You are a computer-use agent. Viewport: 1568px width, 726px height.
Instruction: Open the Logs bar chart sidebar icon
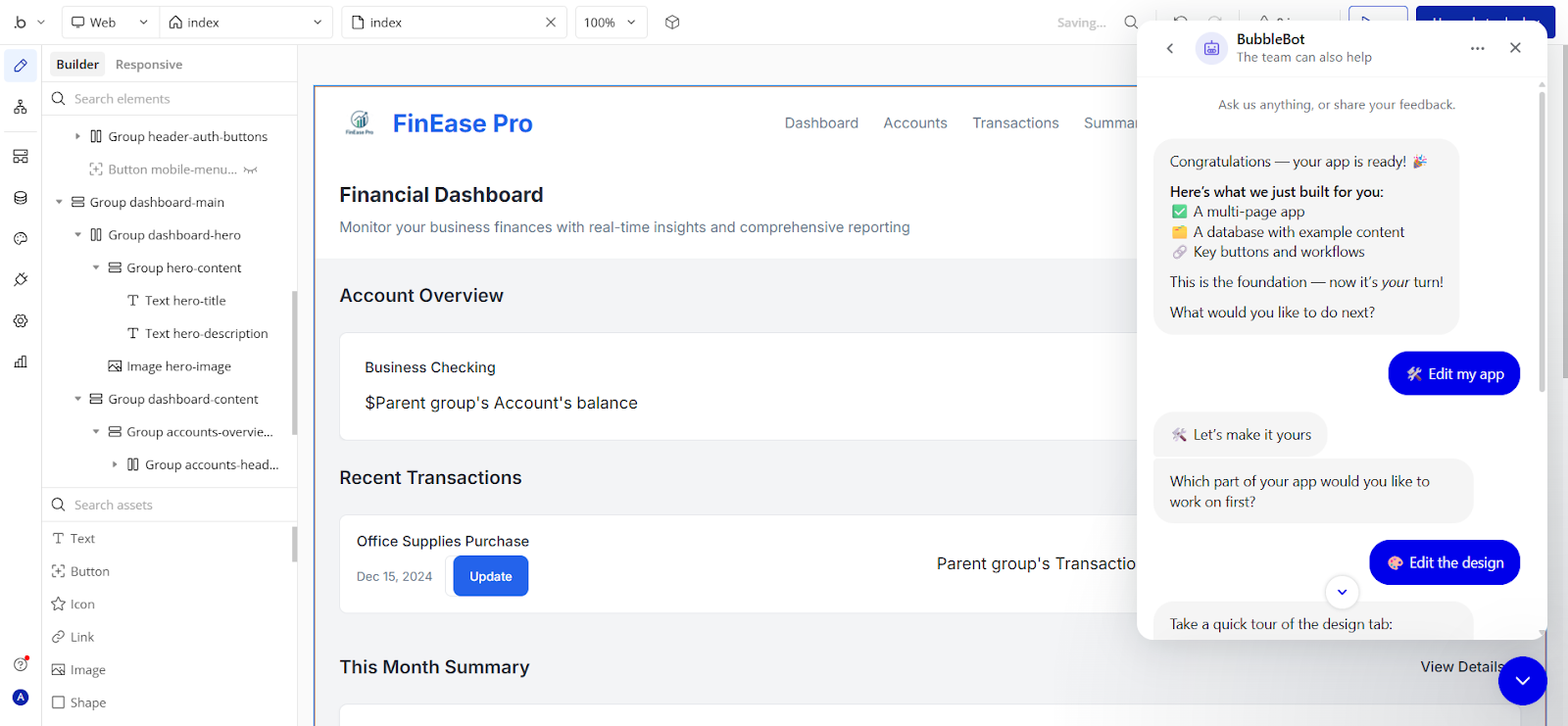pyautogui.click(x=21, y=363)
